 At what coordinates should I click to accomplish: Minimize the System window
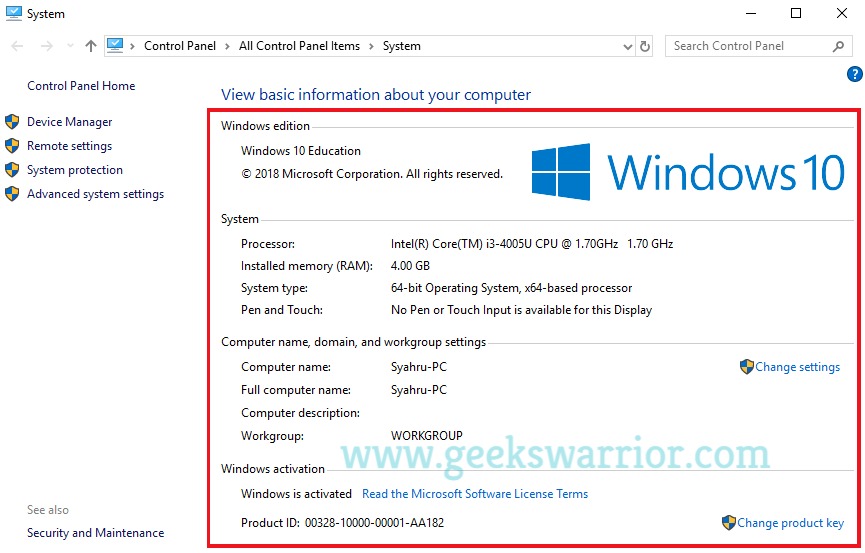point(751,13)
